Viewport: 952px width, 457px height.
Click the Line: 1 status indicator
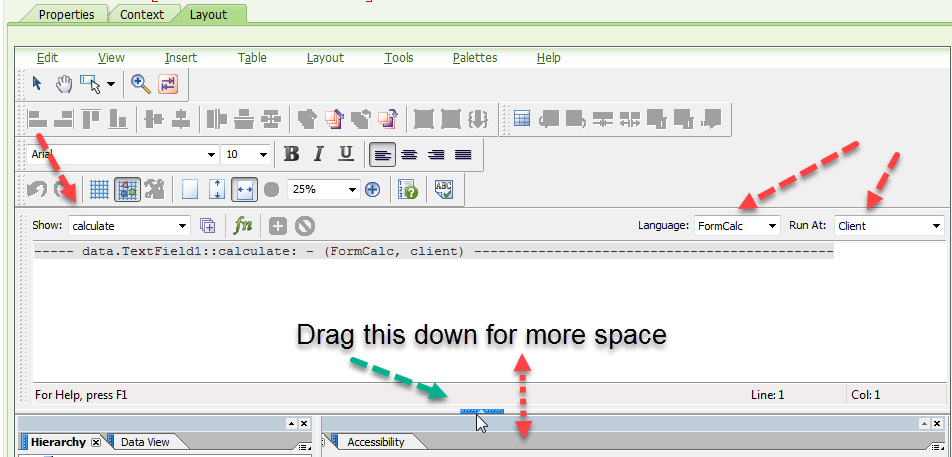767,395
